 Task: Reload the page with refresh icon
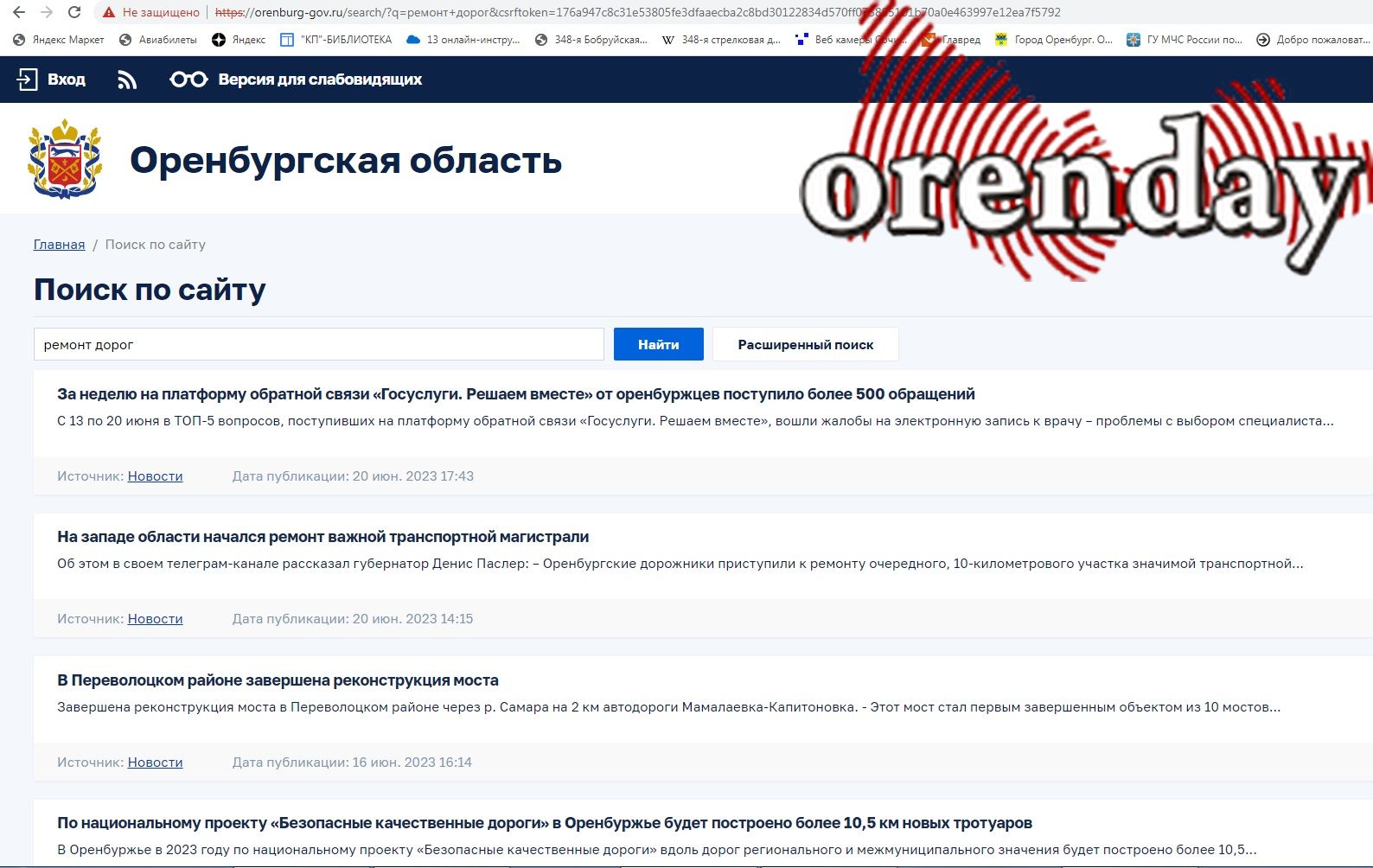pos(74,12)
